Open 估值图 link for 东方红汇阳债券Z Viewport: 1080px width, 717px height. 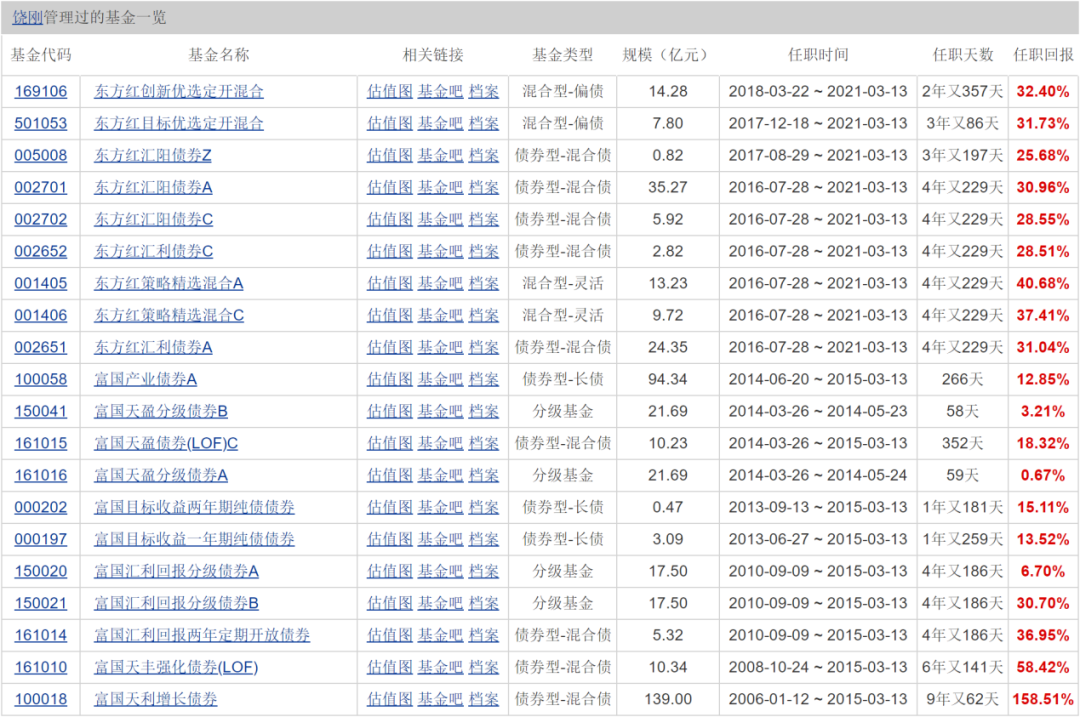pos(389,155)
